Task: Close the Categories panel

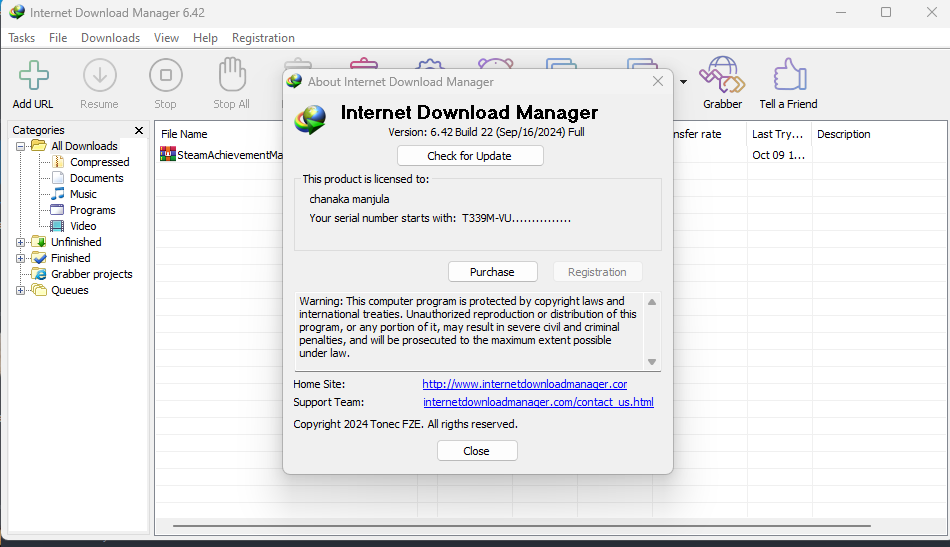Action: tap(139, 130)
